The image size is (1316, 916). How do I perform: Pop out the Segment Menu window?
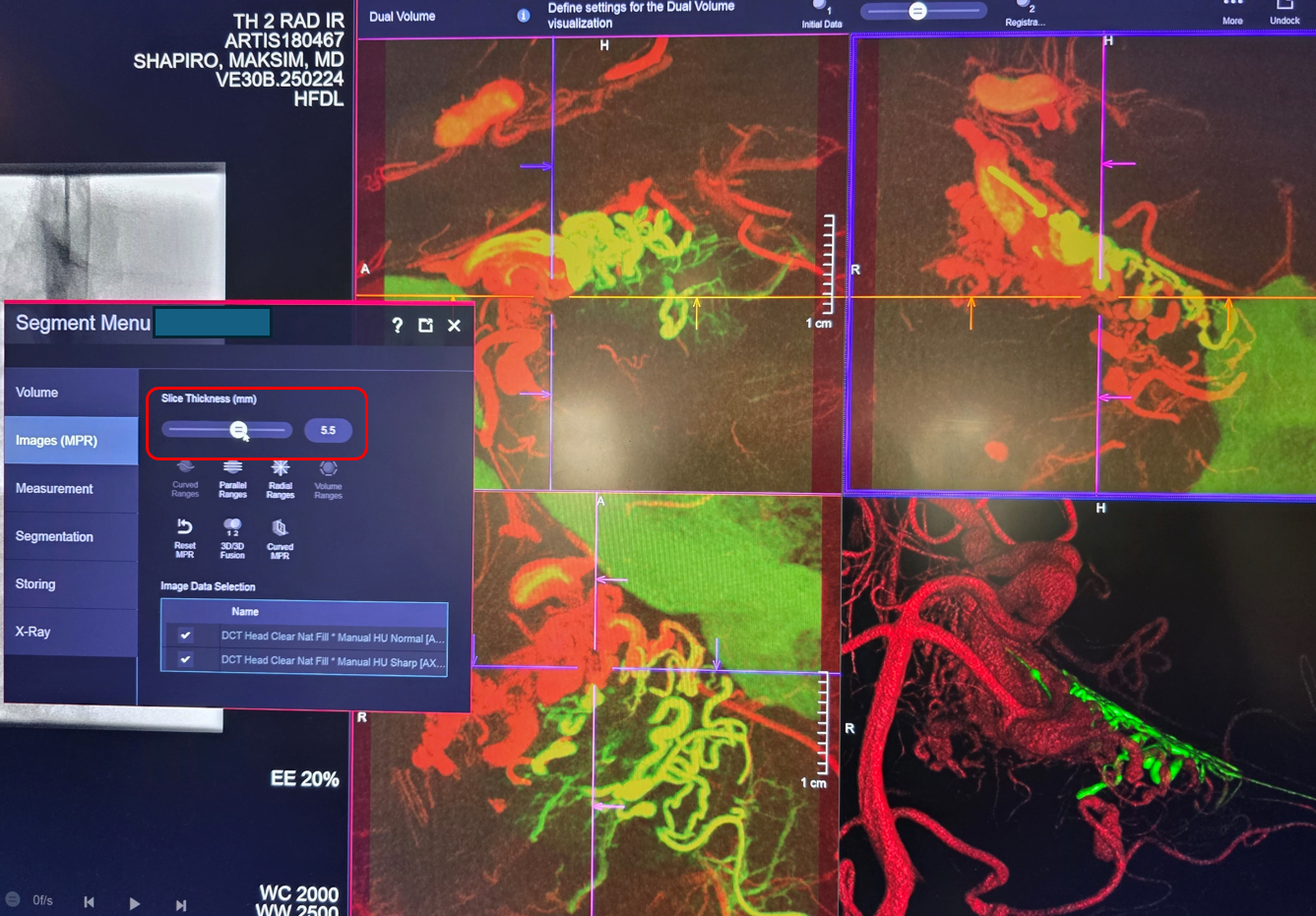tap(425, 326)
